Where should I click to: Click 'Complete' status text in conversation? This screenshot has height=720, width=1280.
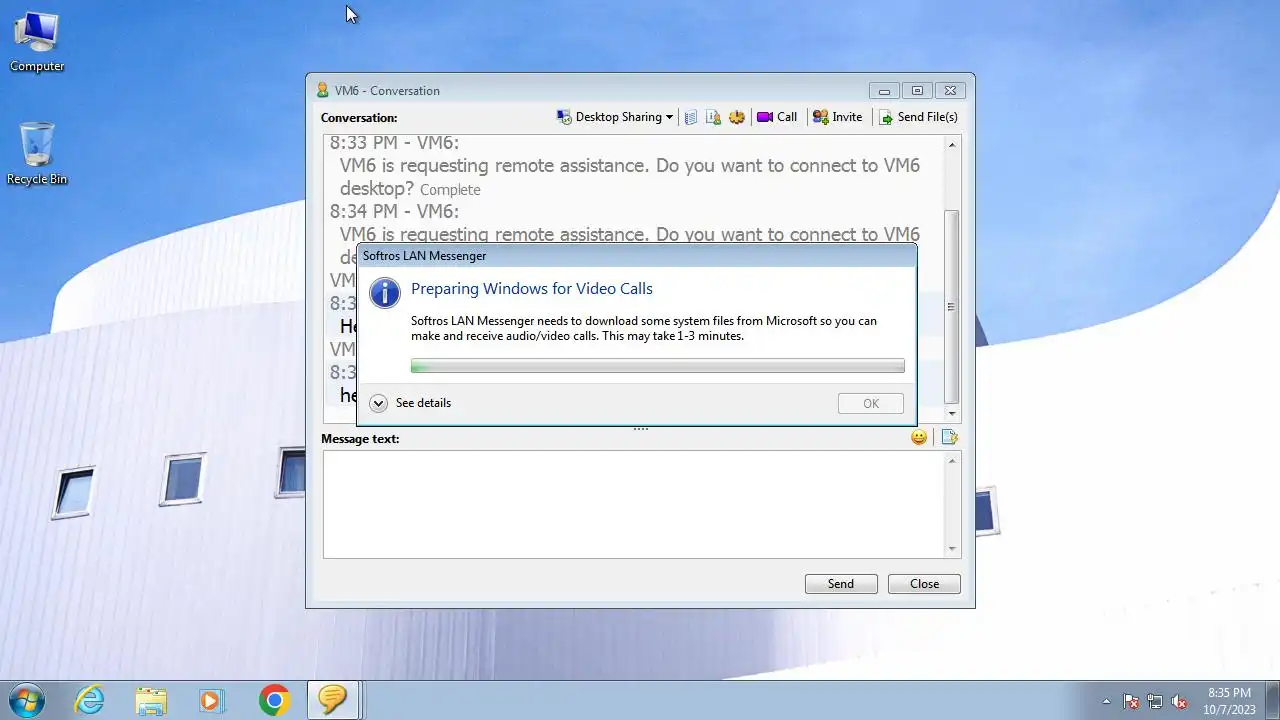coord(450,190)
